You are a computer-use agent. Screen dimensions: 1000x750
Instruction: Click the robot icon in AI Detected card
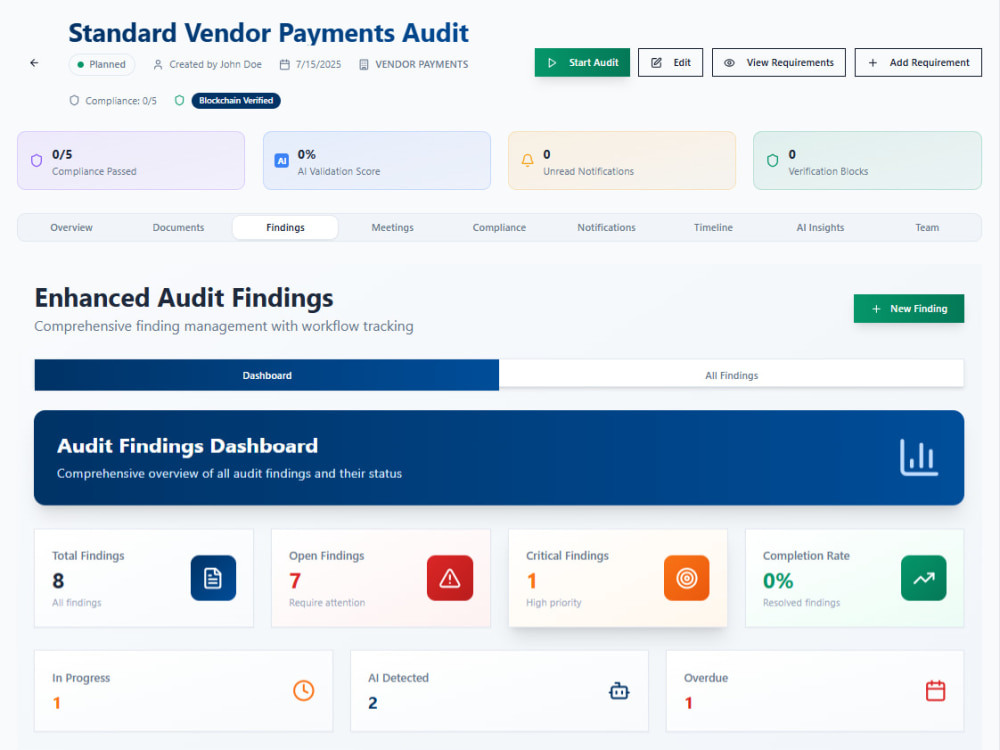(x=619, y=691)
